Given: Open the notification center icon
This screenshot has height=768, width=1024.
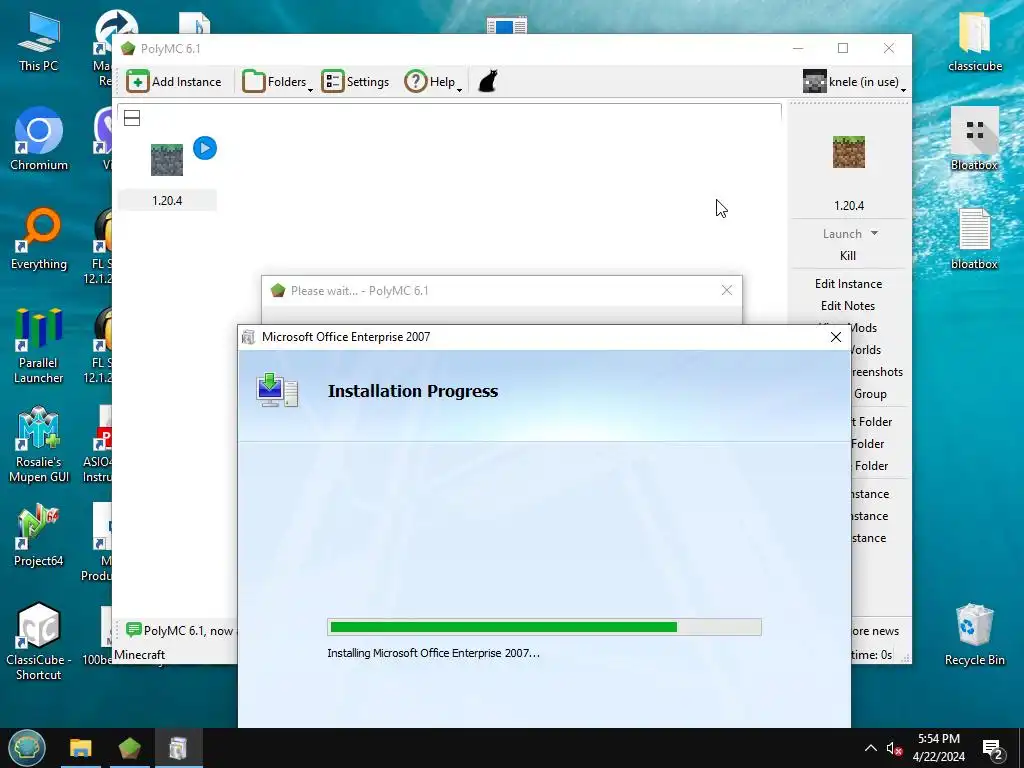Looking at the screenshot, I should 993,748.
